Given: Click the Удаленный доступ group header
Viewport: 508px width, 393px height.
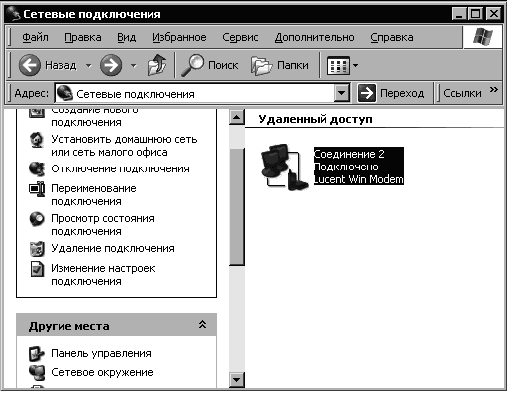Looking at the screenshot, I should 315,119.
